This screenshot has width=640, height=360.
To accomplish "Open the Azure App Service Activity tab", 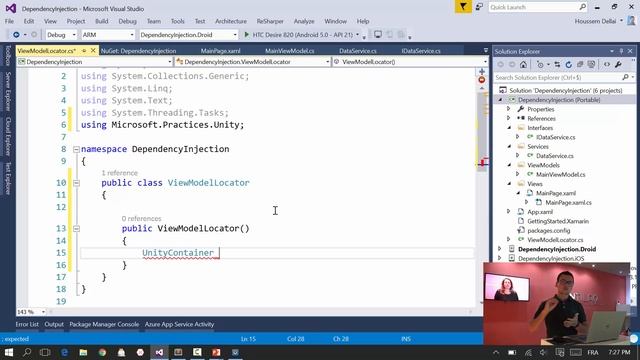I will pyautogui.click(x=180, y=324).
